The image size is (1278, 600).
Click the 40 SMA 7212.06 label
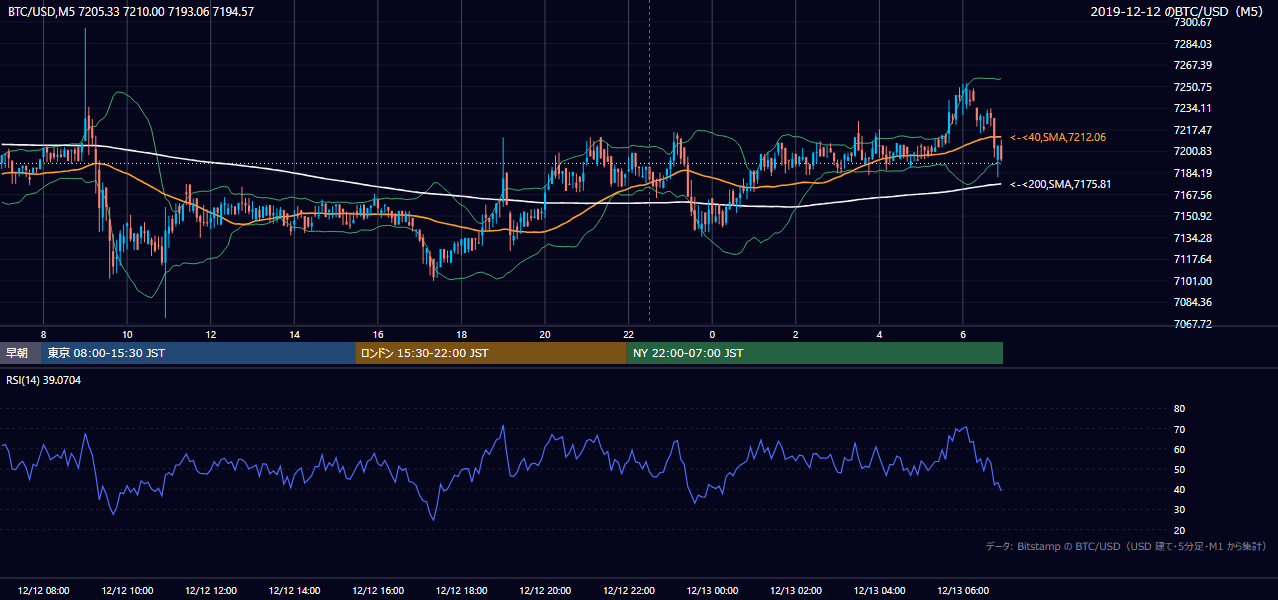click(x=1058, y=137)
